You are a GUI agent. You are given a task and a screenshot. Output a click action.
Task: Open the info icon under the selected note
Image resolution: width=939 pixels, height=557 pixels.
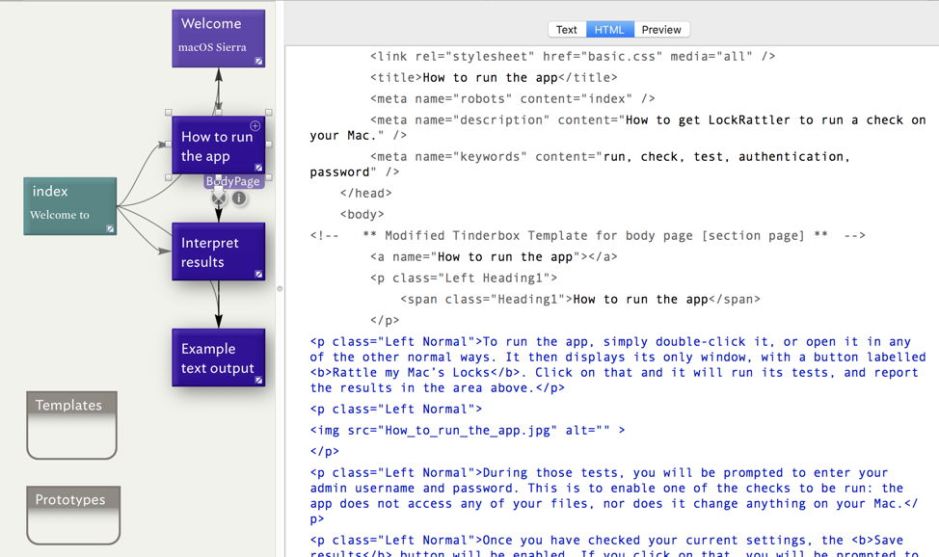coord(239,198)
